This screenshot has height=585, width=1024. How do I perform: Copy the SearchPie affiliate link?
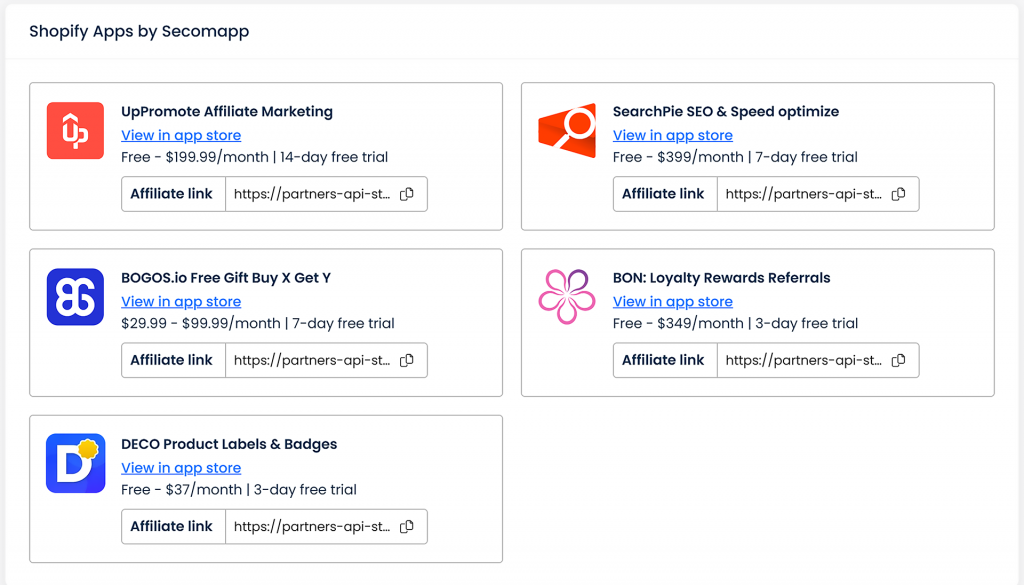click(899, 194)
